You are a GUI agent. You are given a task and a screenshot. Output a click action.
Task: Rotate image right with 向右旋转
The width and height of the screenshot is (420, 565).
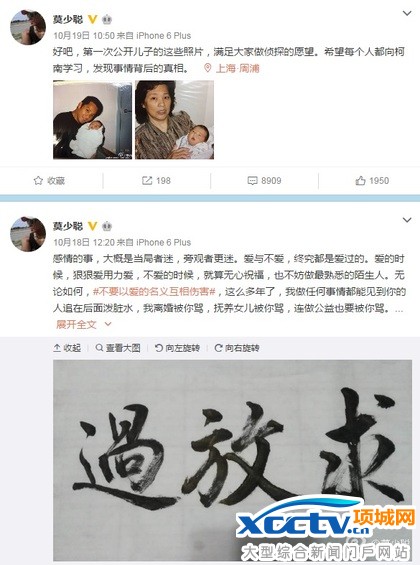click(x=237, y=348)
